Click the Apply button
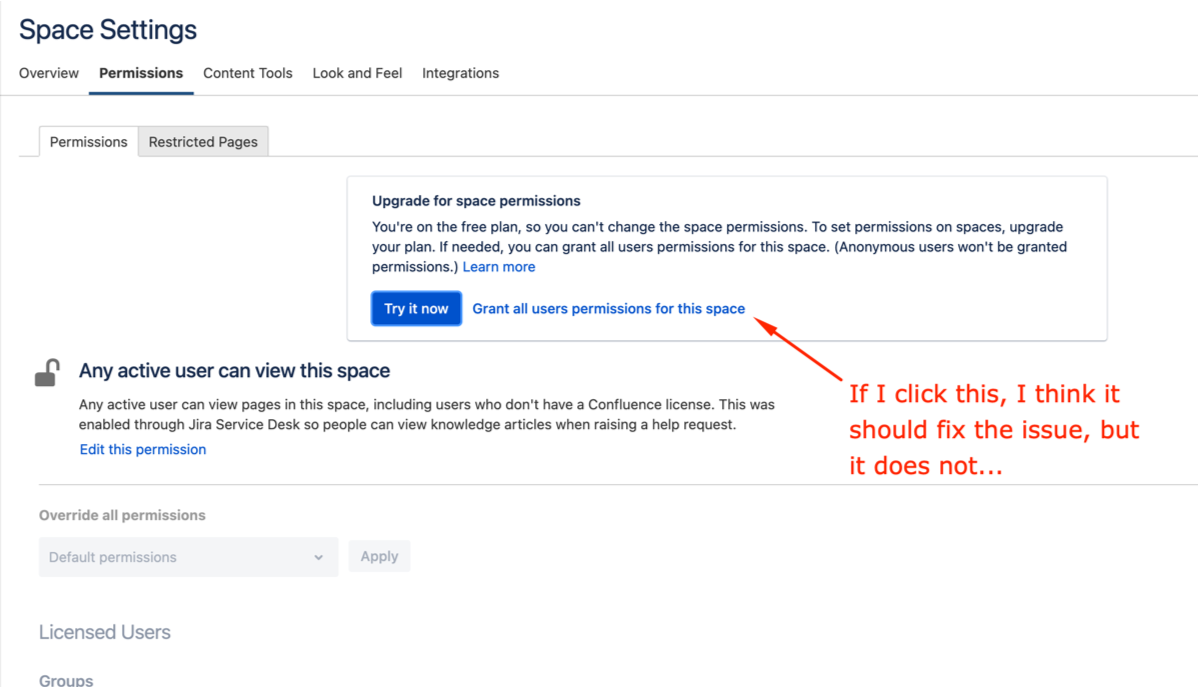The image size is (1199, 687). (379, 556)
